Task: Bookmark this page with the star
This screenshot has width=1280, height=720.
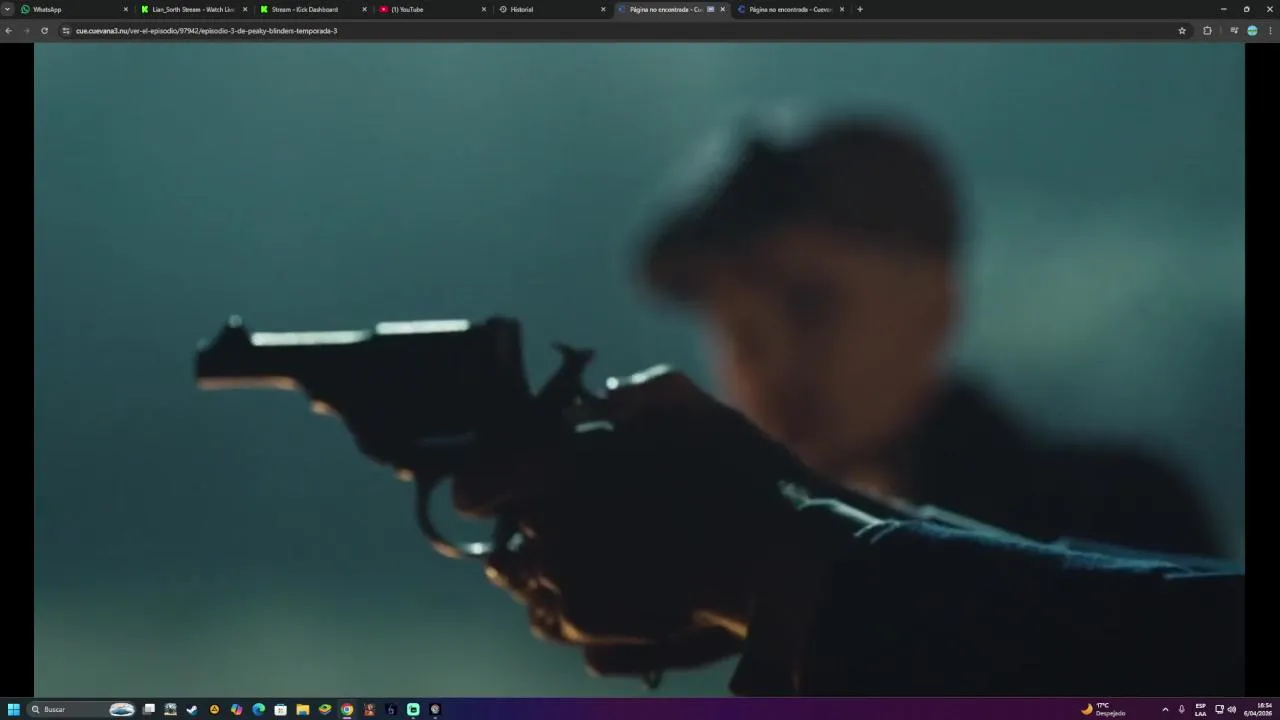Action: (x=1182, y=31)
